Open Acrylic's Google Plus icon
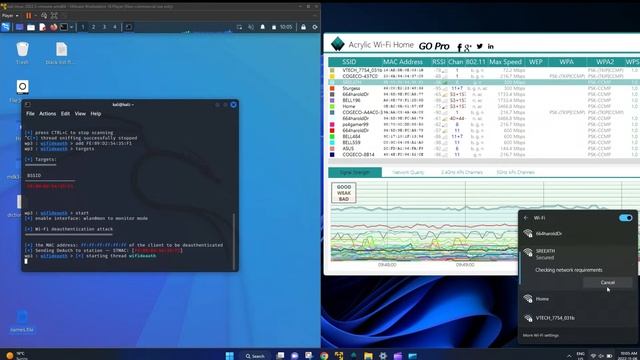This screenshot has height=360, width=640. [468, 47]
